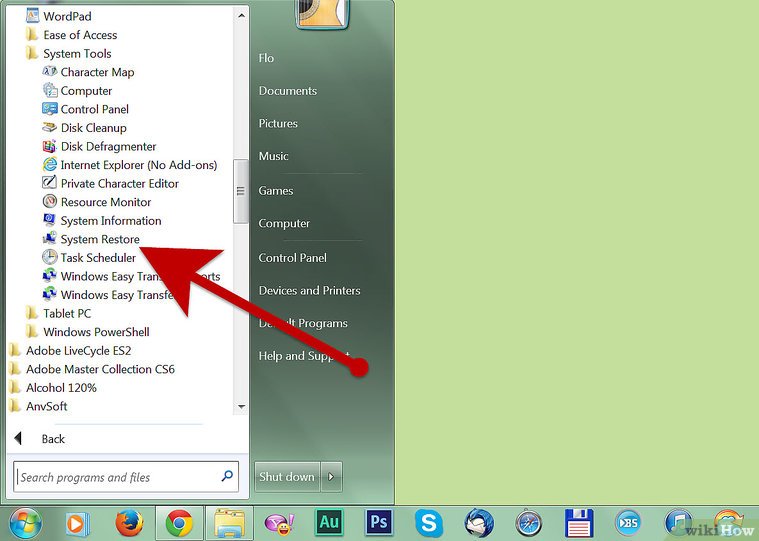
Task: Open Games from Start menu
Action: click(x=275, y=190)
